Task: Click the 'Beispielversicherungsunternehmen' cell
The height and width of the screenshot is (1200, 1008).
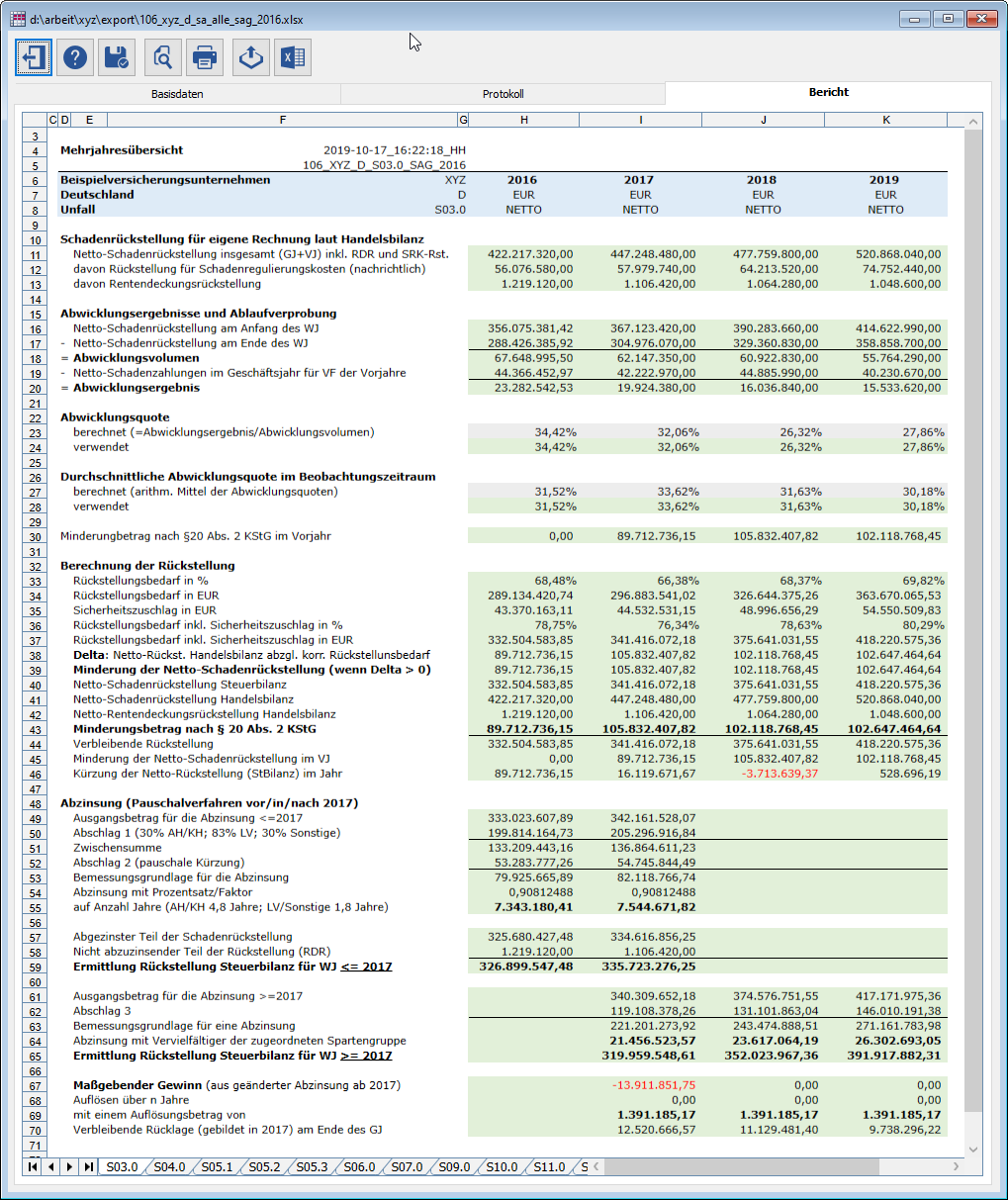Action: [165, 180]
